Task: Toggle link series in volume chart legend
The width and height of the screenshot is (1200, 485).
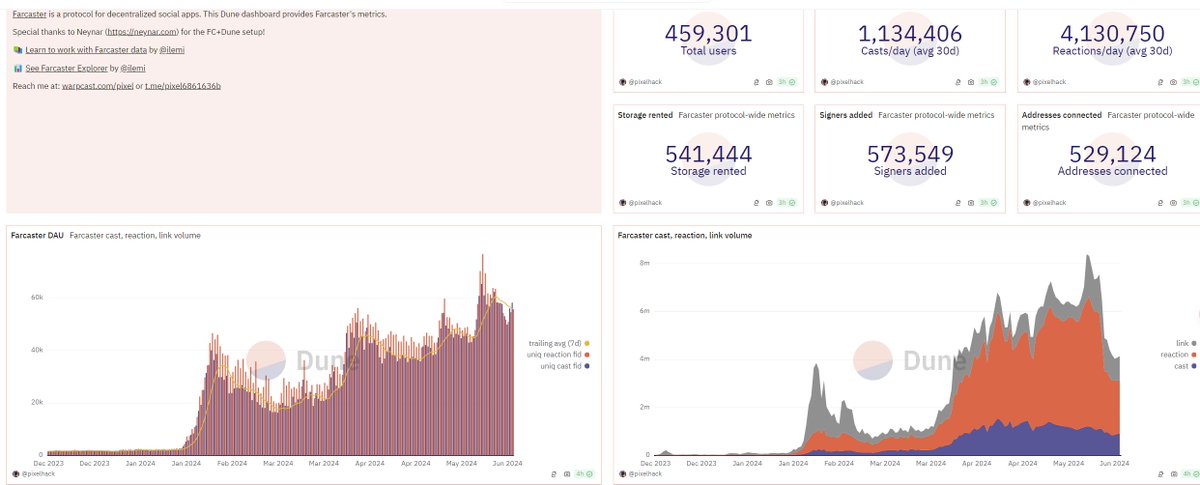Action: coord(1185,343)
